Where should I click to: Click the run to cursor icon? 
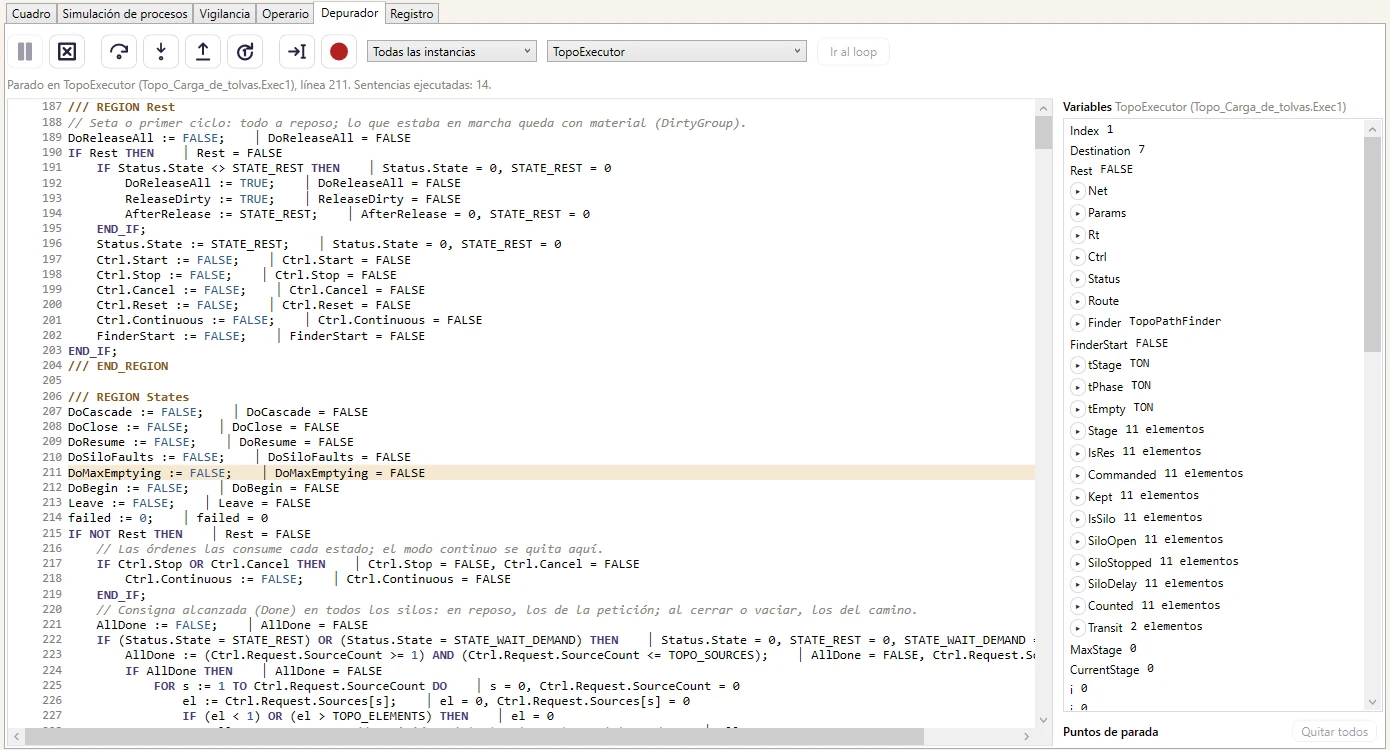point(297,52)
